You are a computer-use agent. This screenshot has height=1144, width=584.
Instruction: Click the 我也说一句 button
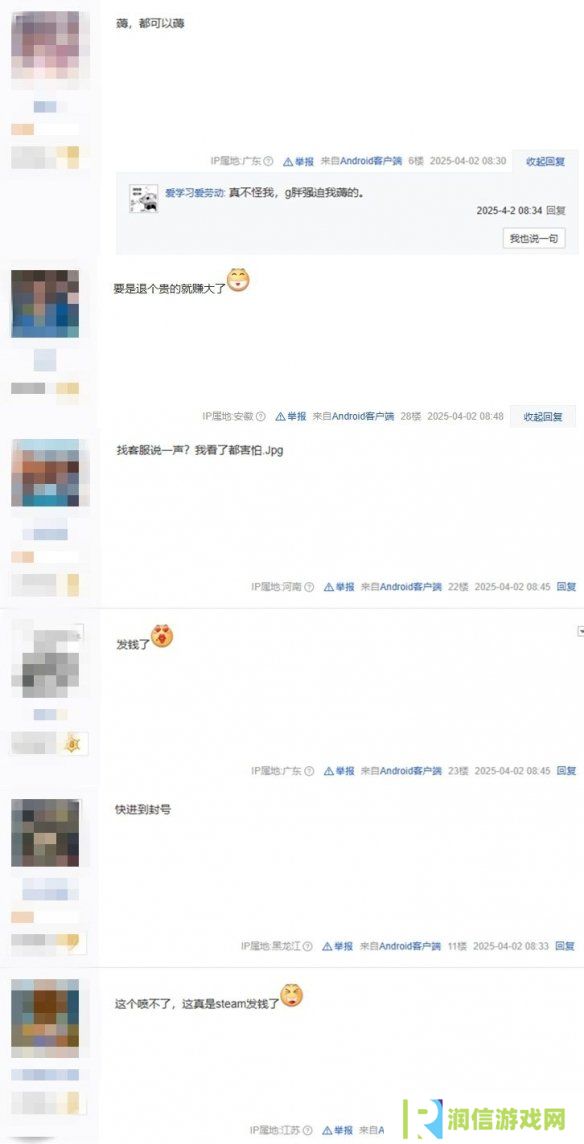534,238
